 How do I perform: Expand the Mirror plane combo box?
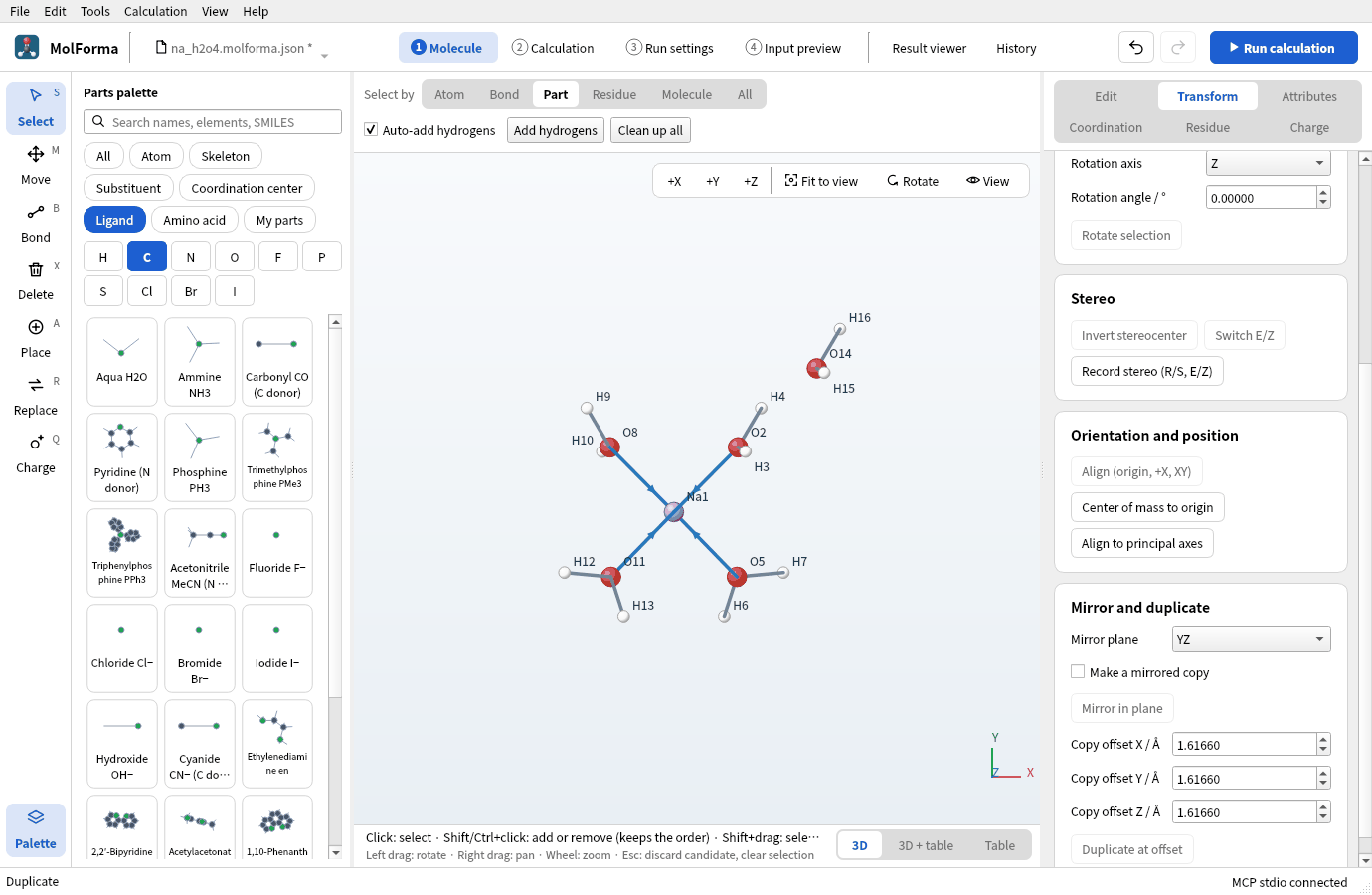(x=1251, y=639)
